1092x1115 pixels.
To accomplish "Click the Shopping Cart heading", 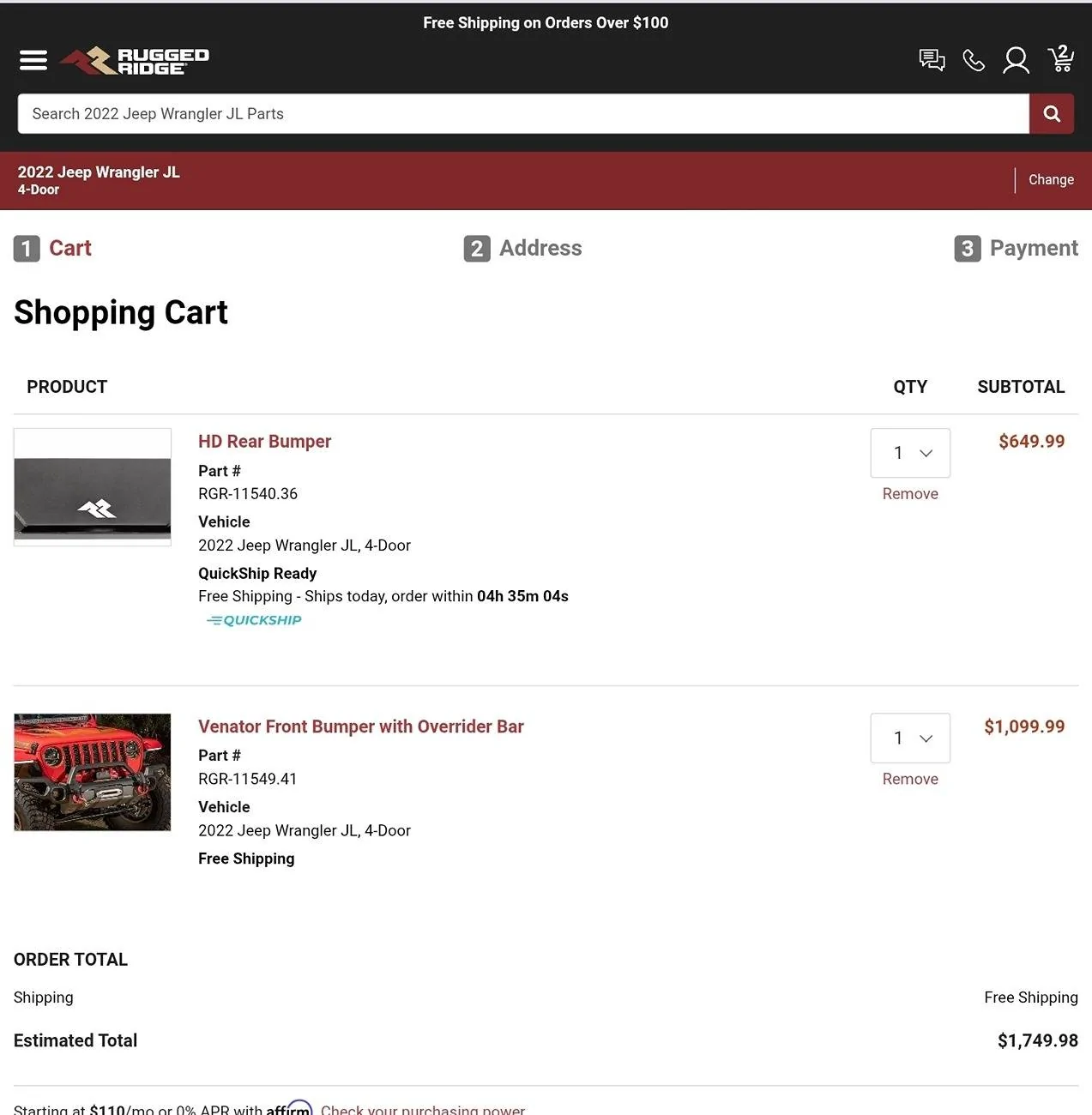I will pyautogui.click(x=121, y=312).
